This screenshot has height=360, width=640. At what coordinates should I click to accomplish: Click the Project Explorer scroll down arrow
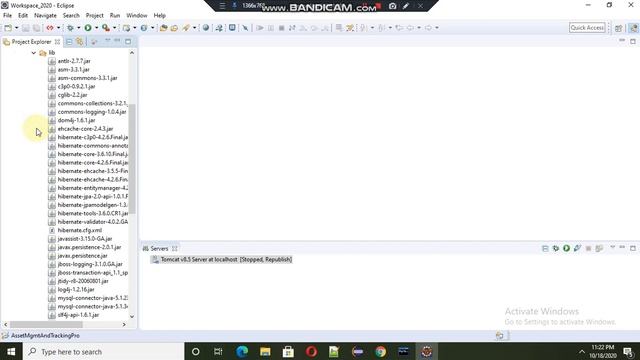[x=132, y=316]
